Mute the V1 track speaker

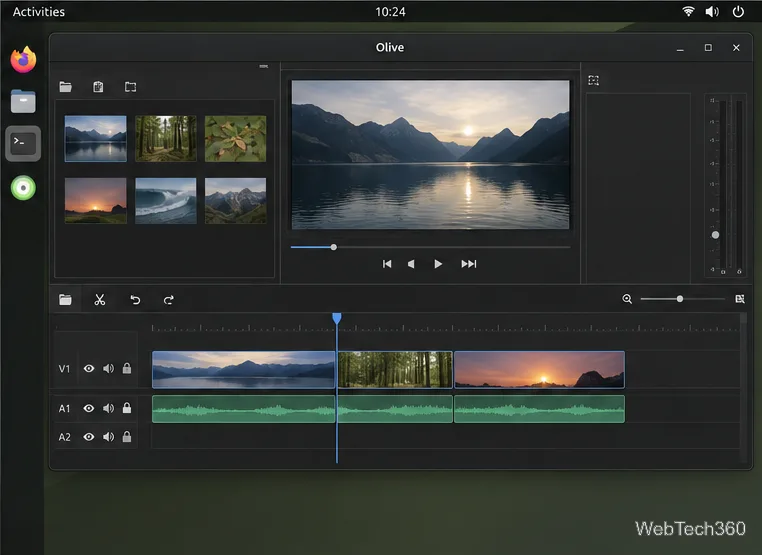pos(108,368)
